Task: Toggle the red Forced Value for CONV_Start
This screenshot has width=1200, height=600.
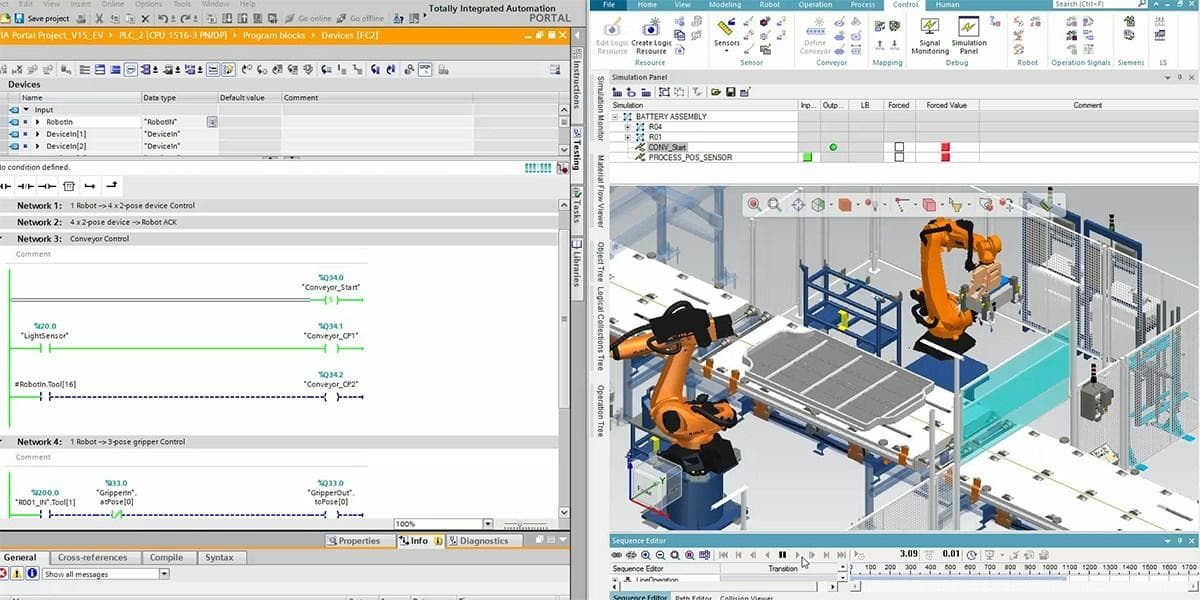Action: [945, 147]
